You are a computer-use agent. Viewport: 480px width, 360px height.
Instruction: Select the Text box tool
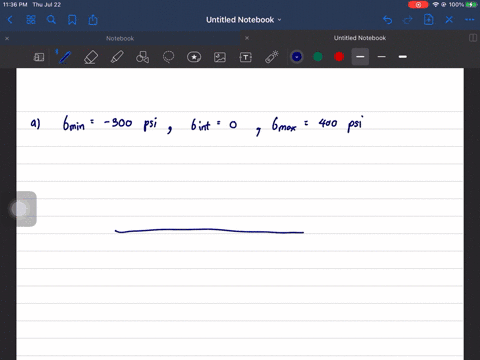pyautogui.click(x=246, y=57)
